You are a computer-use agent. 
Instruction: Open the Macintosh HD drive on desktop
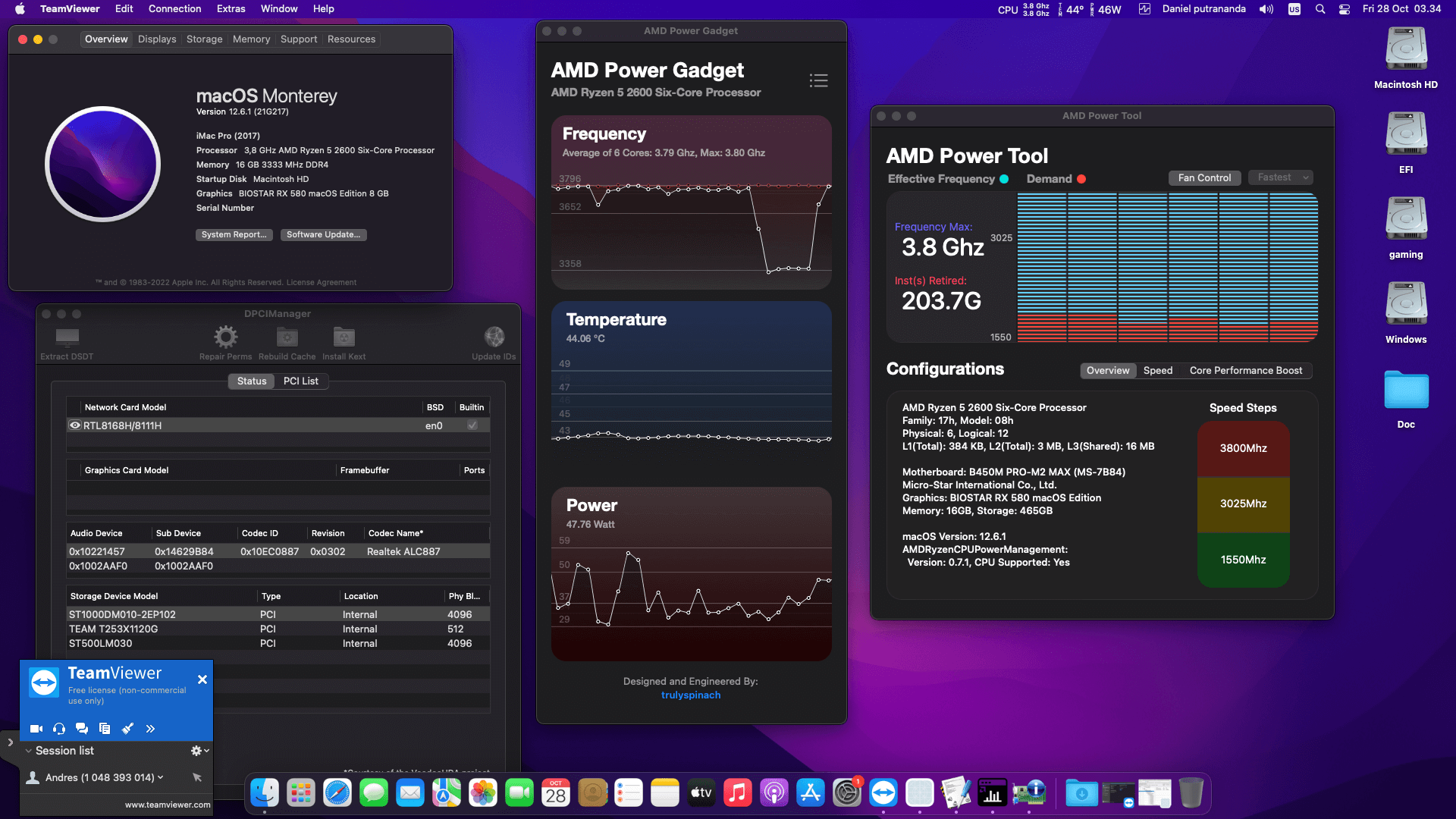[1406, 58]
